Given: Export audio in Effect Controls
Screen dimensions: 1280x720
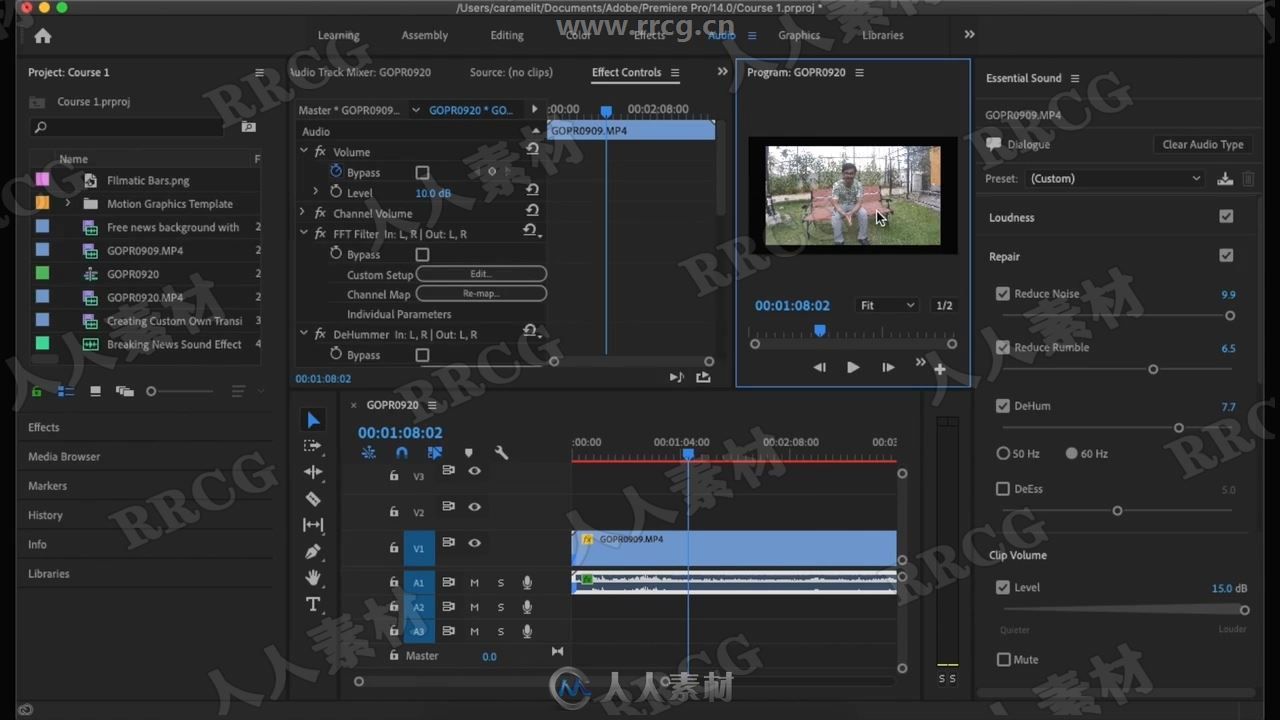Looking at the screenshot, I should (x=703, y=377).
